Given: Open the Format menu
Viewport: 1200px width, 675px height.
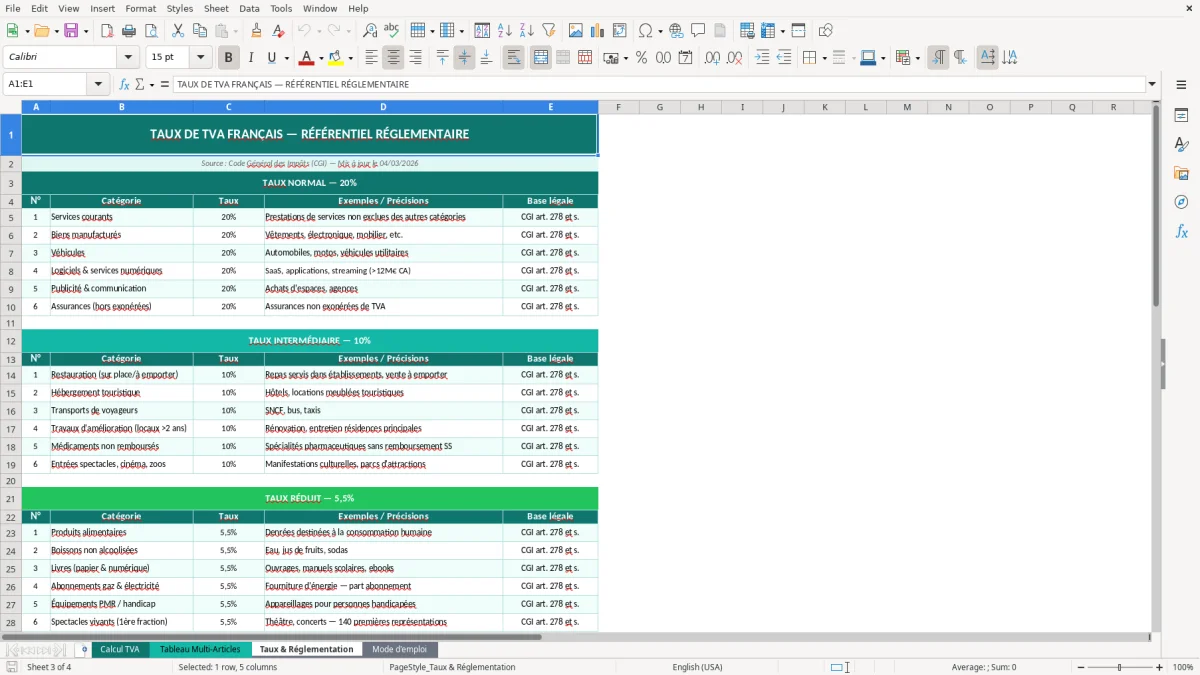Looking at the screenshot, I should pyautogui.click(x=140, y=8).
